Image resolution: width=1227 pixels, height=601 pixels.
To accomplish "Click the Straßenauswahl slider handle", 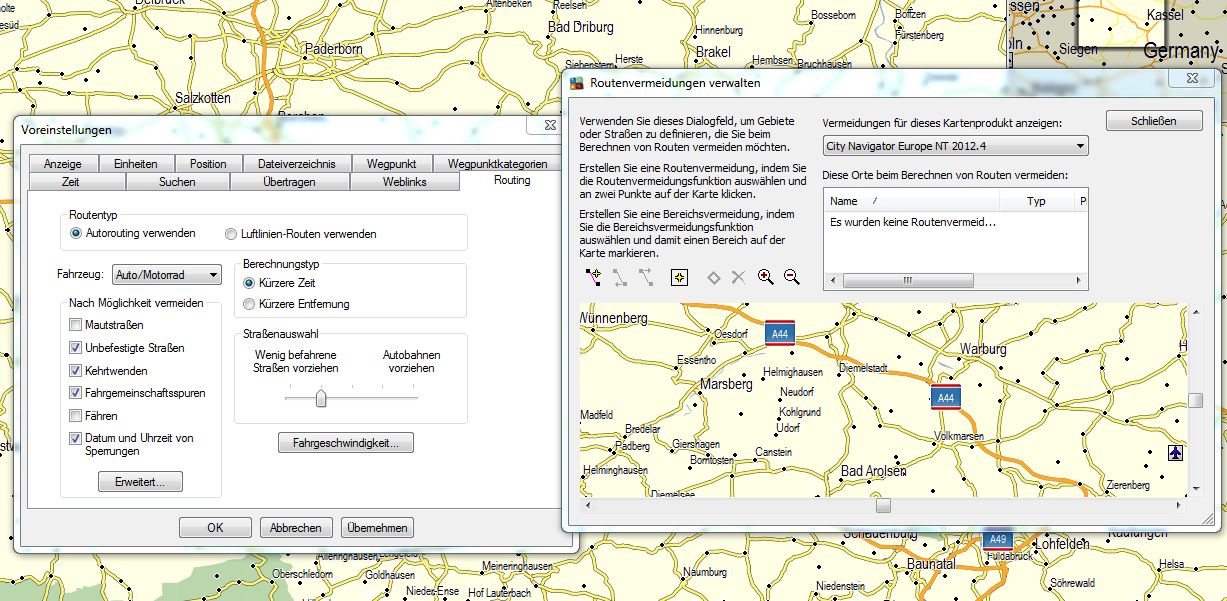I will 321,399.
